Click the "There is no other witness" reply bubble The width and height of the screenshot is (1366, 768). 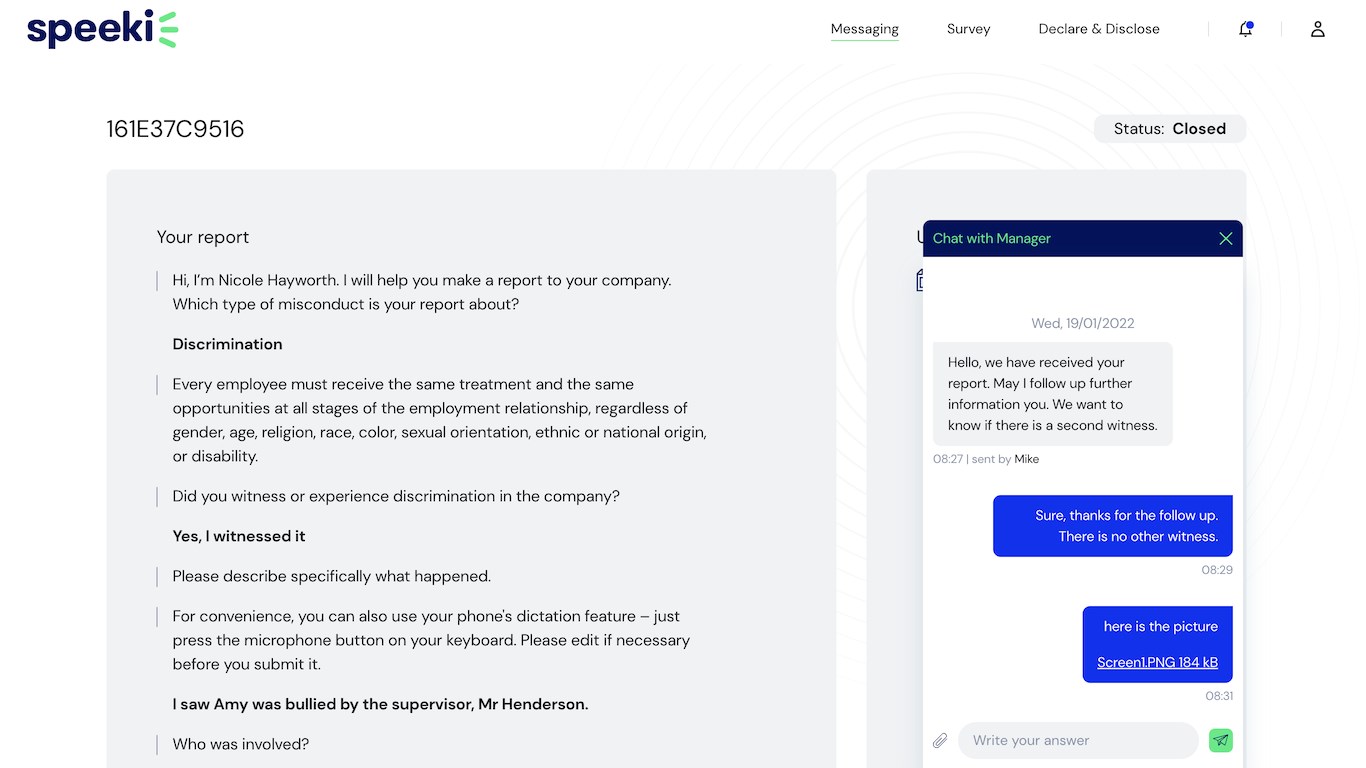[1112, 526]
